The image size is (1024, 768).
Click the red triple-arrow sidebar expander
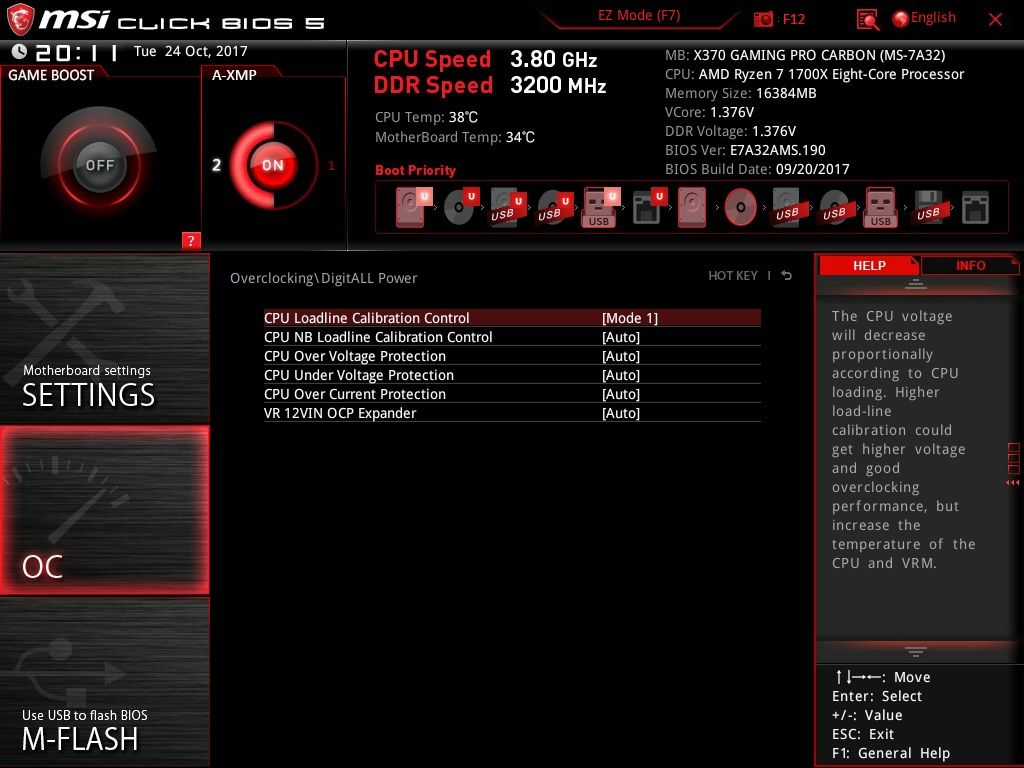pyautogui.click(x=1012, y=483)
